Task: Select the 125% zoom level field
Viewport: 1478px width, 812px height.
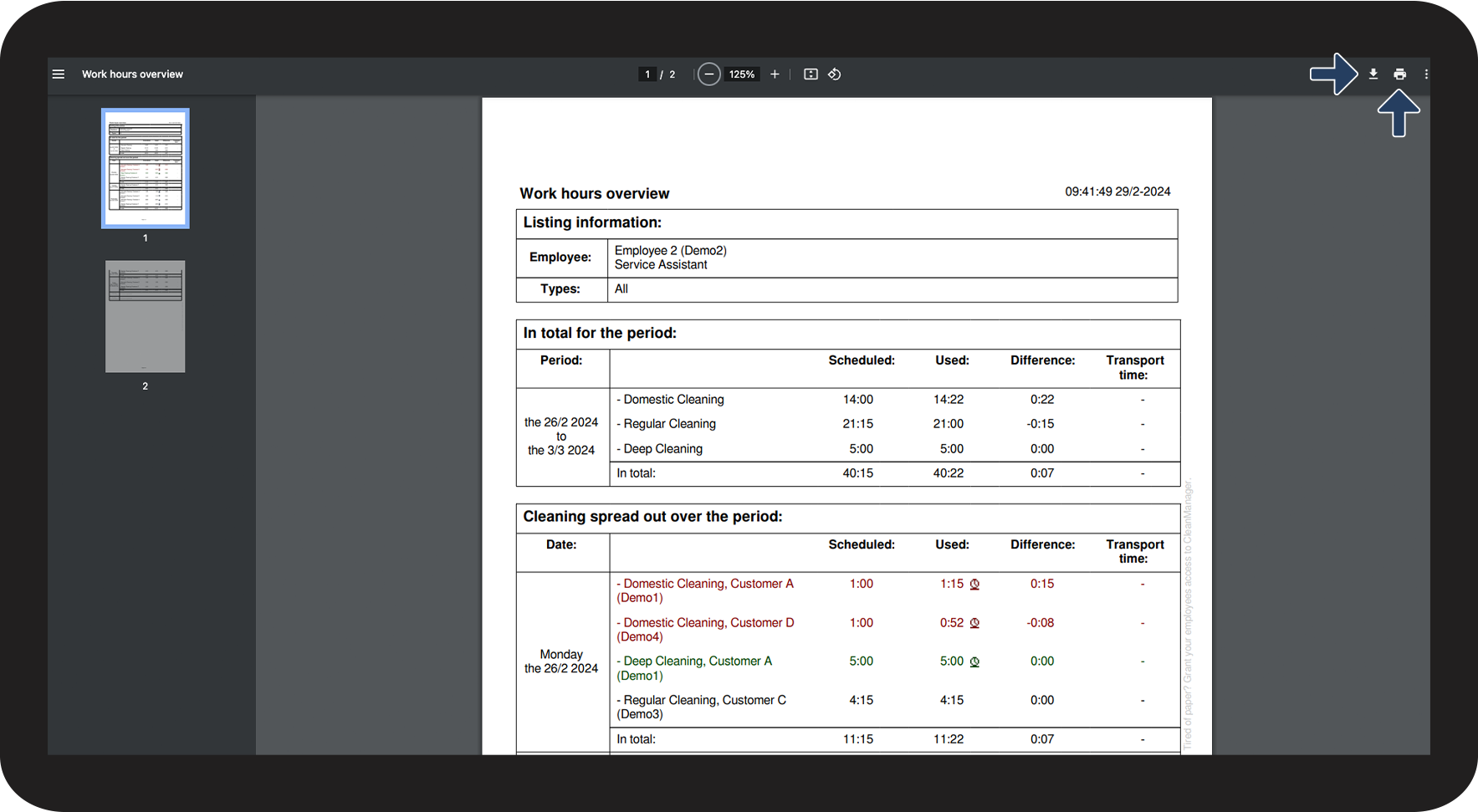Action: coord(741,74)
